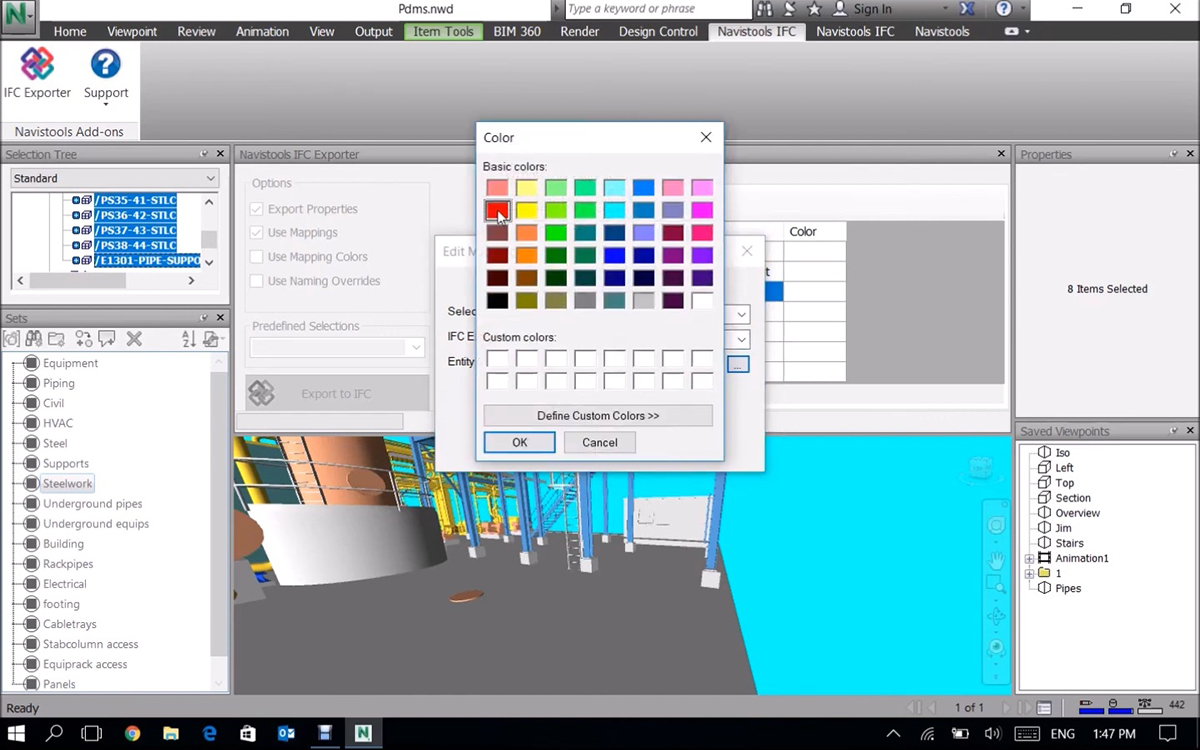Screen dimensions: 1200x750
Task: Click the binoculars search icon in title bar
Action: pyautogui.click(x=764, y=9)
